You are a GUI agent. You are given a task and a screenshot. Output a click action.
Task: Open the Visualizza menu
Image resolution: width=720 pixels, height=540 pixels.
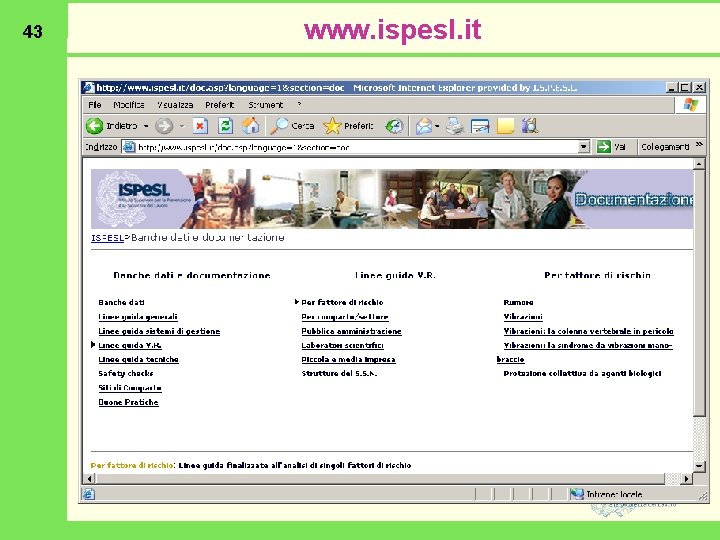(175, 105)
